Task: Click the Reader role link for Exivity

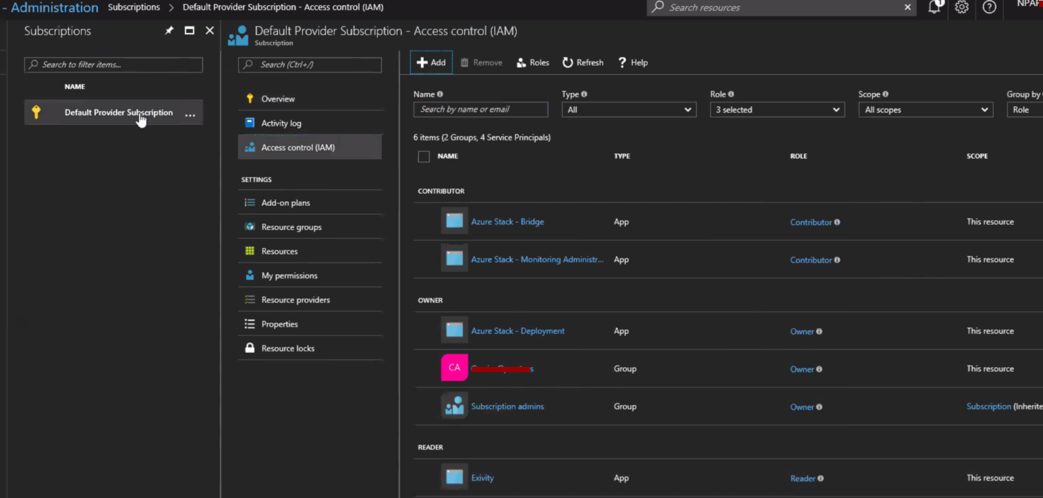Action: point(802,478)
